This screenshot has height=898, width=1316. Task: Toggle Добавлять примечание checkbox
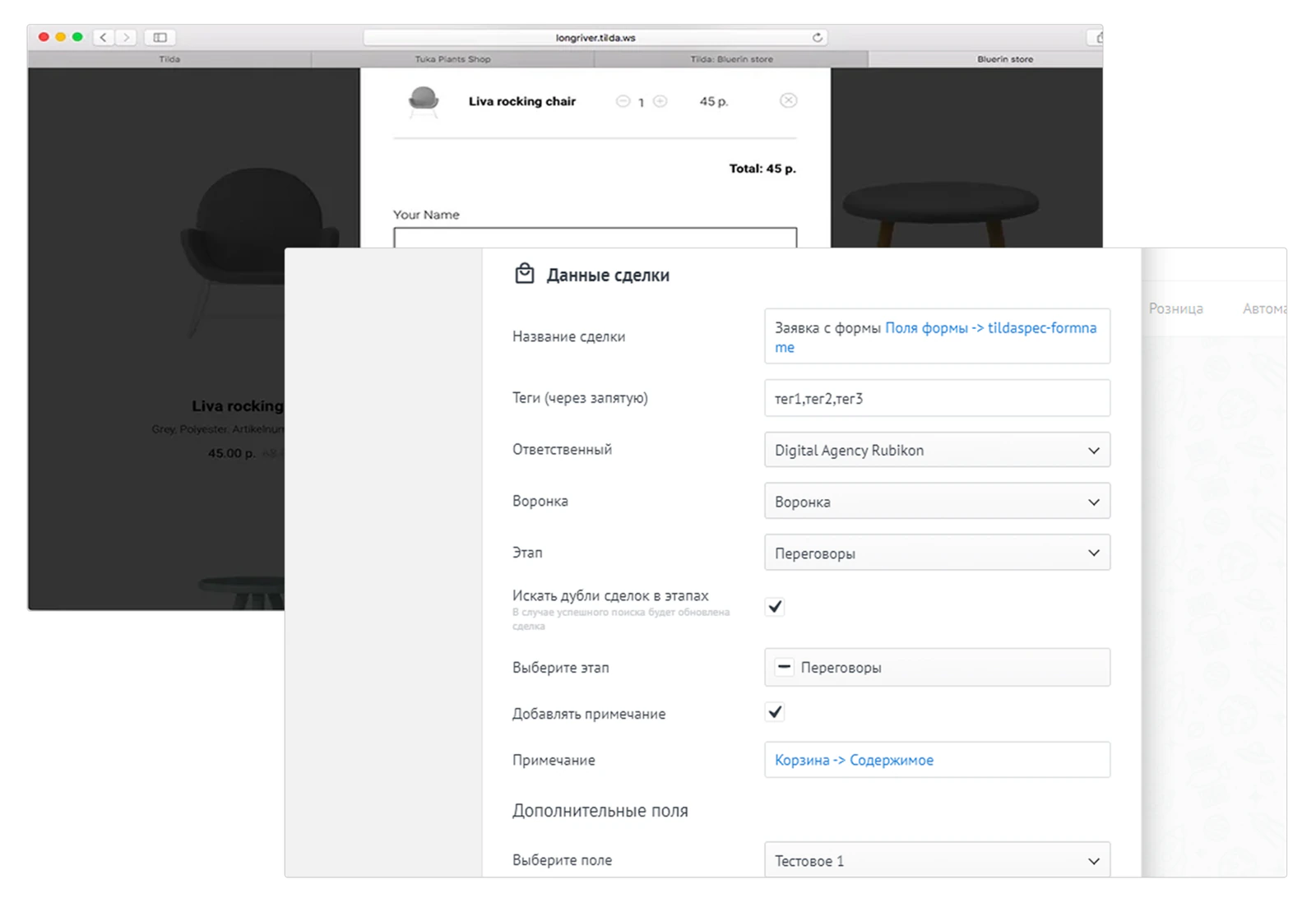pos(775,712)
